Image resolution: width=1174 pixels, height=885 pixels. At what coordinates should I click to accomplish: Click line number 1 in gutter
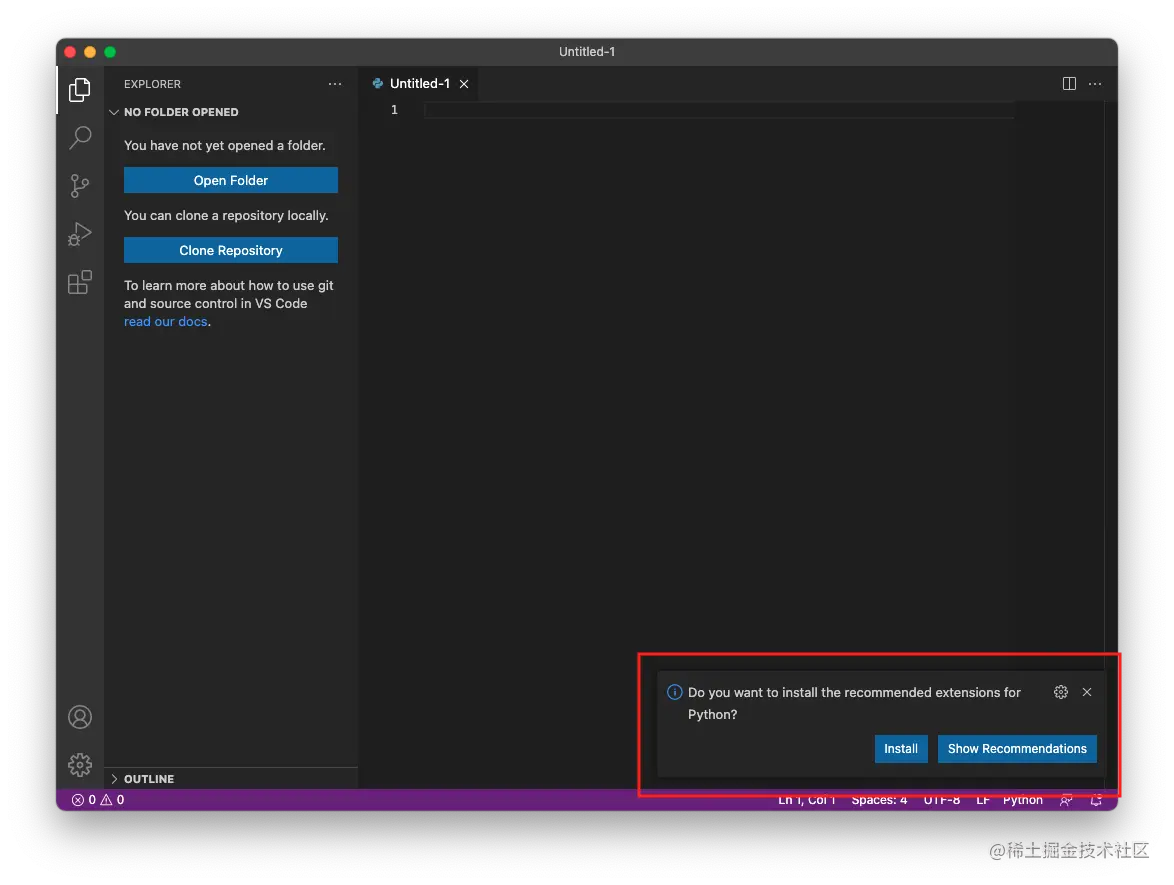point(395,110)
